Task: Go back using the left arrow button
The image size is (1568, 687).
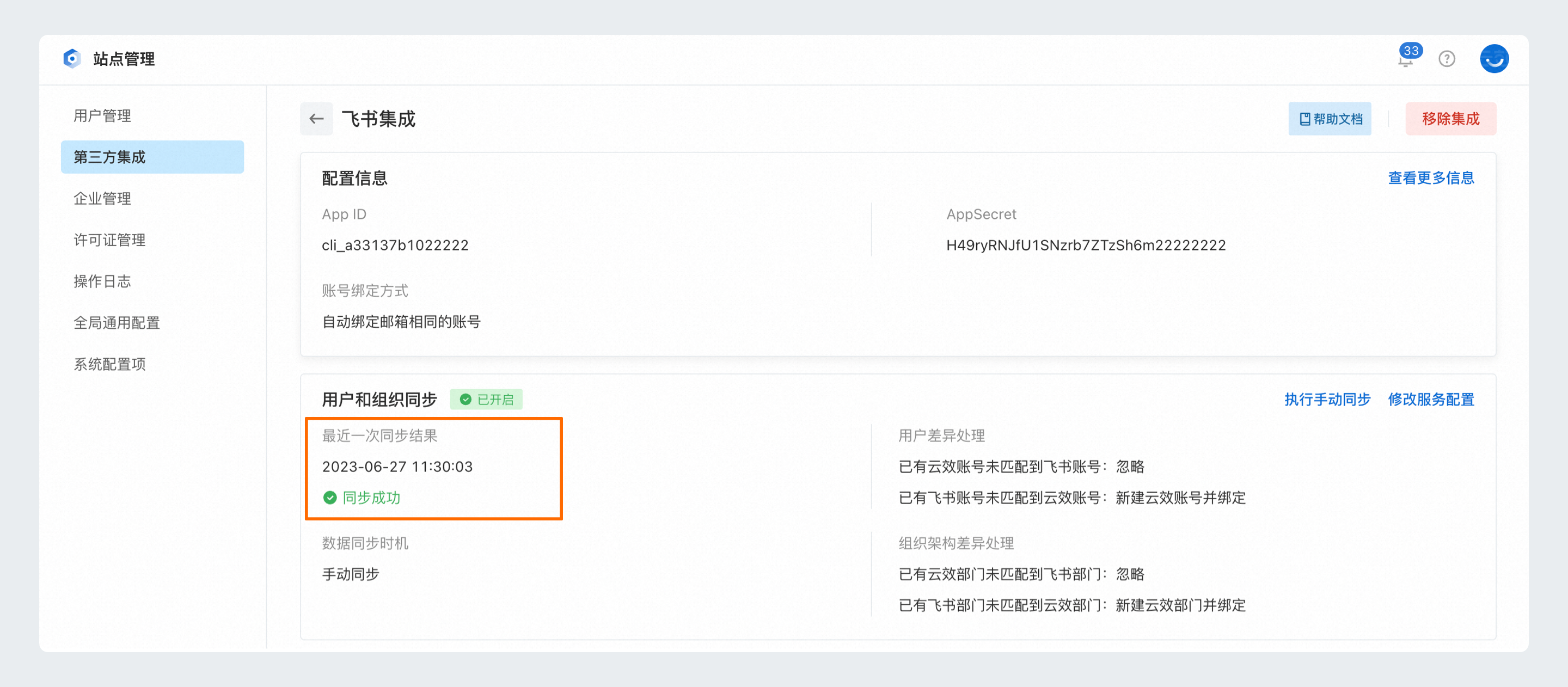Action: pyautogui.click(x=316, y=119)
